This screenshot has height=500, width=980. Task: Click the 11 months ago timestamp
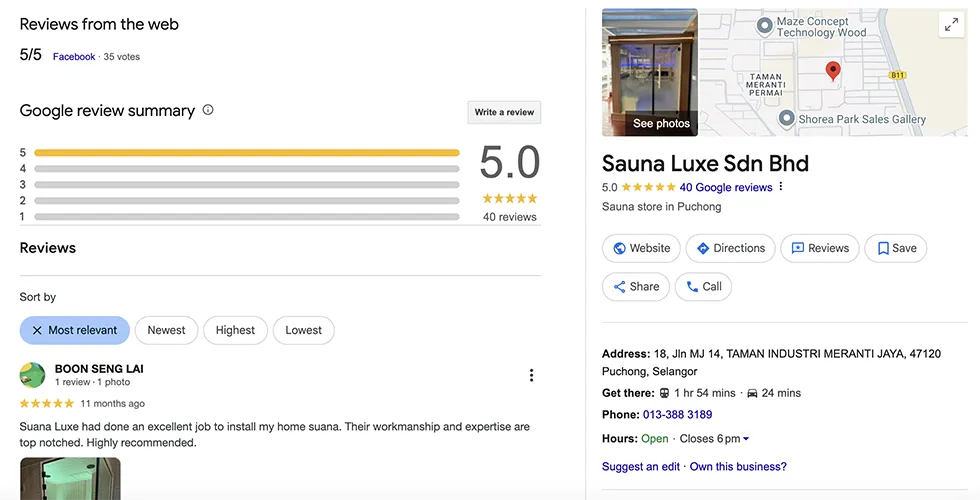point(112,404)
